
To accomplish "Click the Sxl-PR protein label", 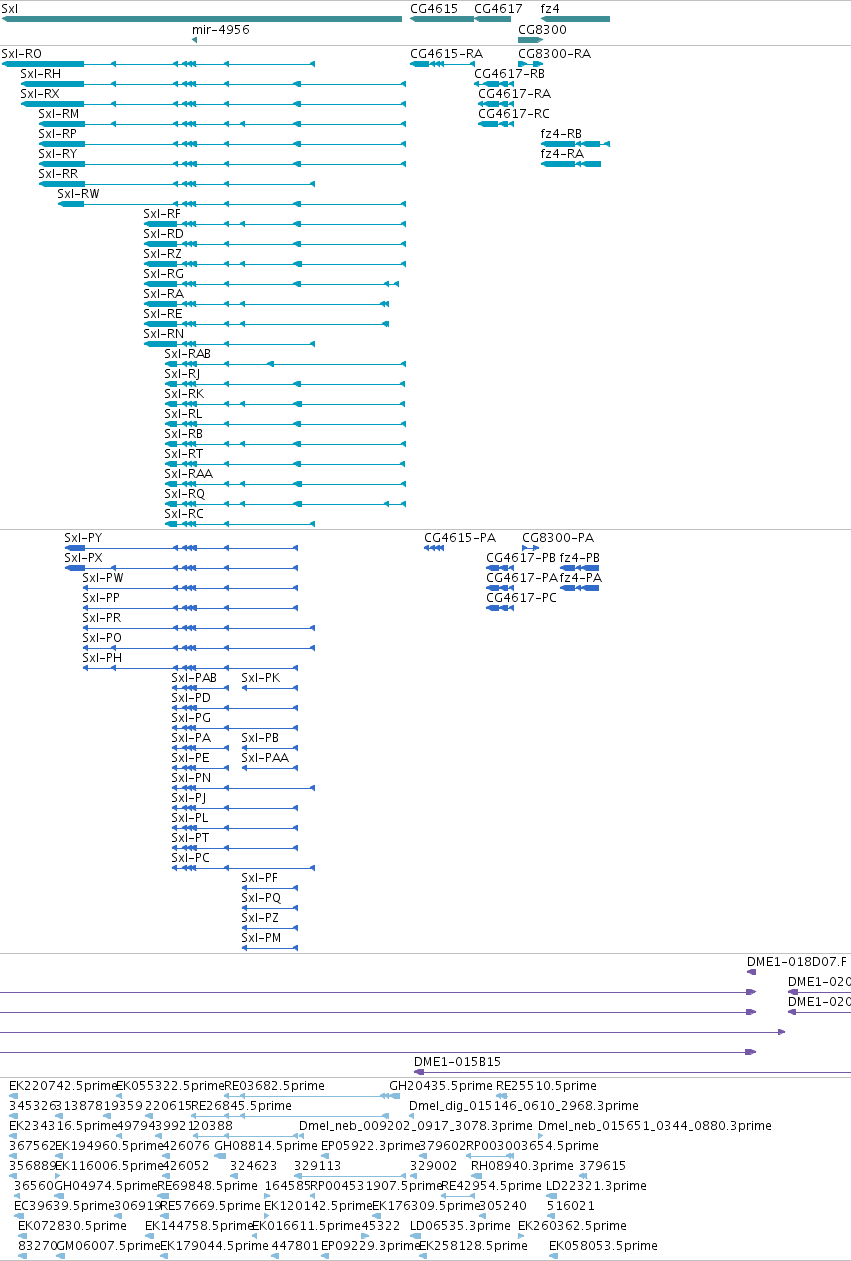I will tap(101, 618).
